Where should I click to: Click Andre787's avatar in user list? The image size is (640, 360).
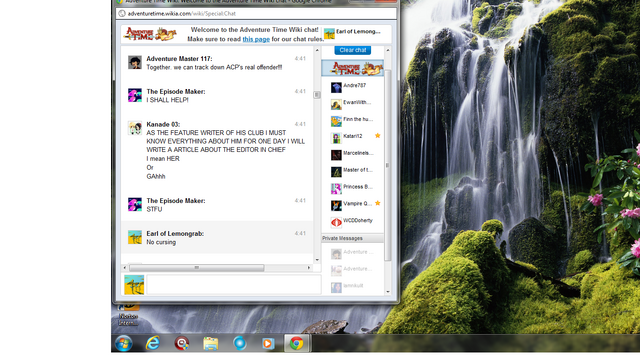coord(336,87)
